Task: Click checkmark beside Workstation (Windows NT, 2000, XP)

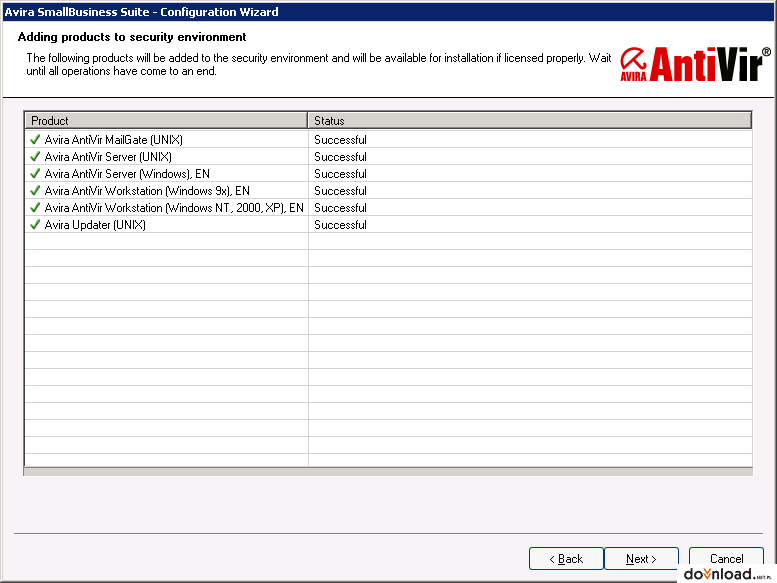Action: (x=35, y=207)
